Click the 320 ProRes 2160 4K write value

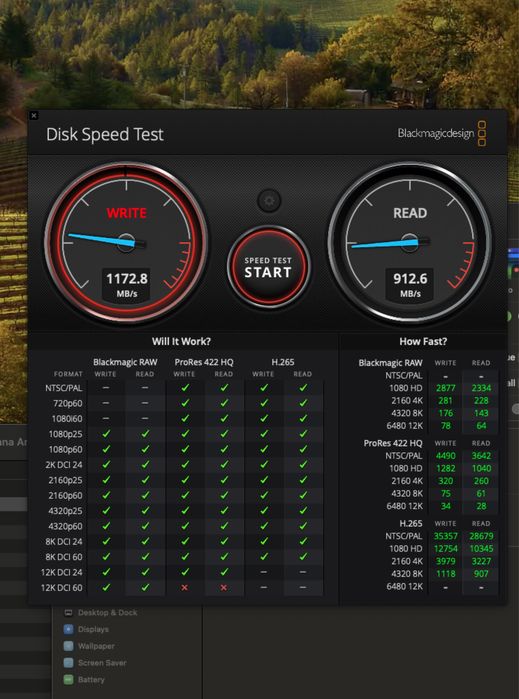[x=445, y=481]
